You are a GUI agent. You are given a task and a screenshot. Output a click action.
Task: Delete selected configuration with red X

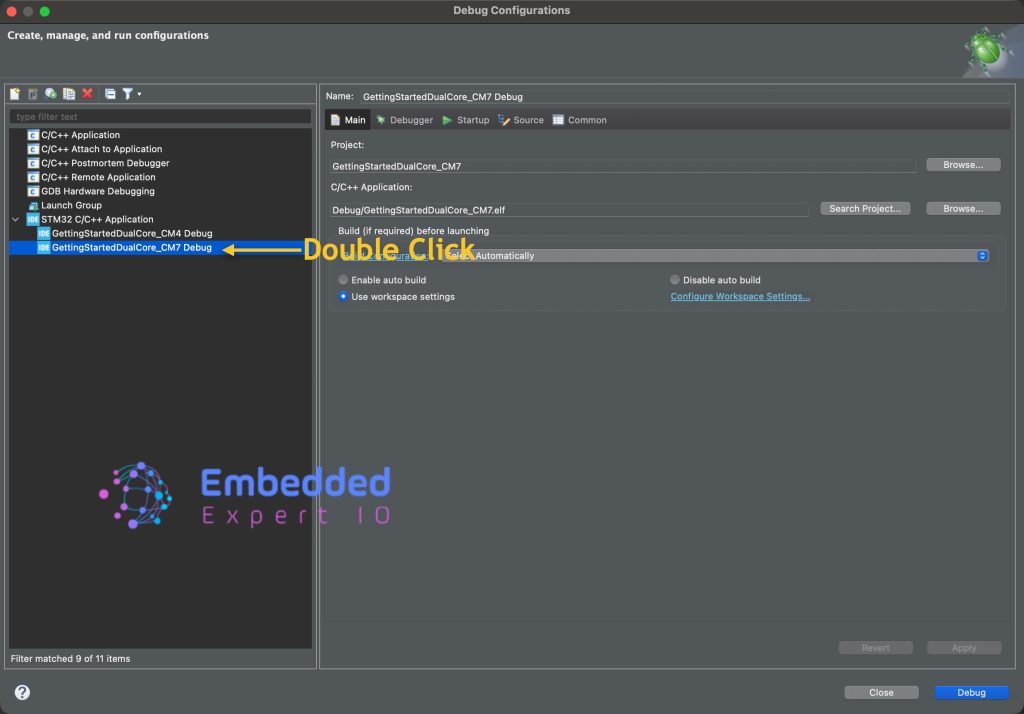click(x=88, y=94)
